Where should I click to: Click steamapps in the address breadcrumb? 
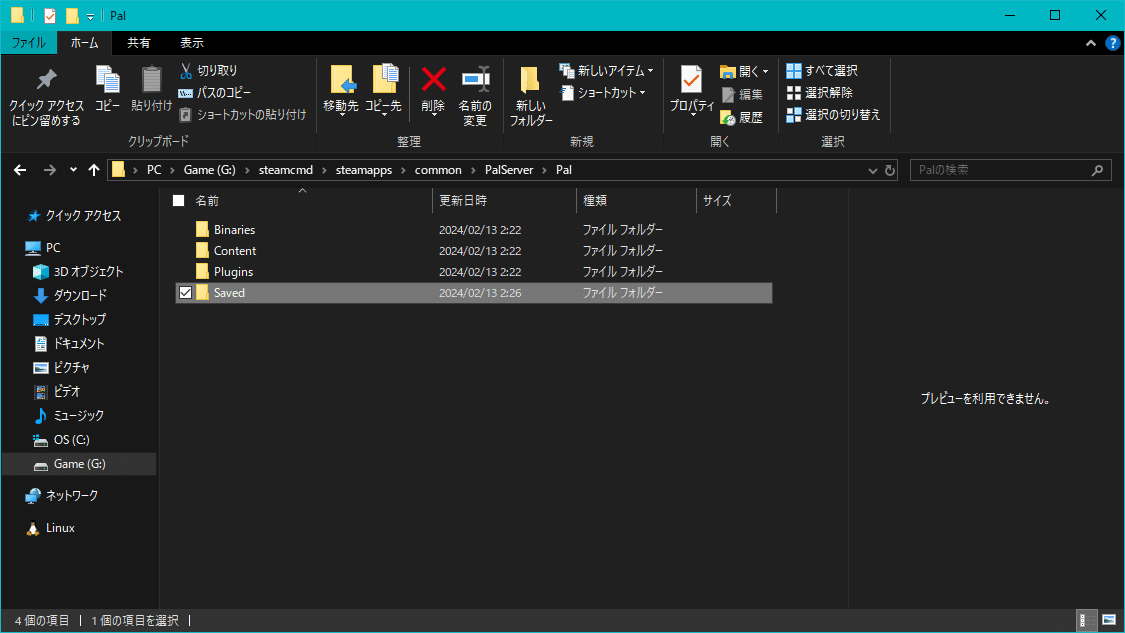click(364, 170)
